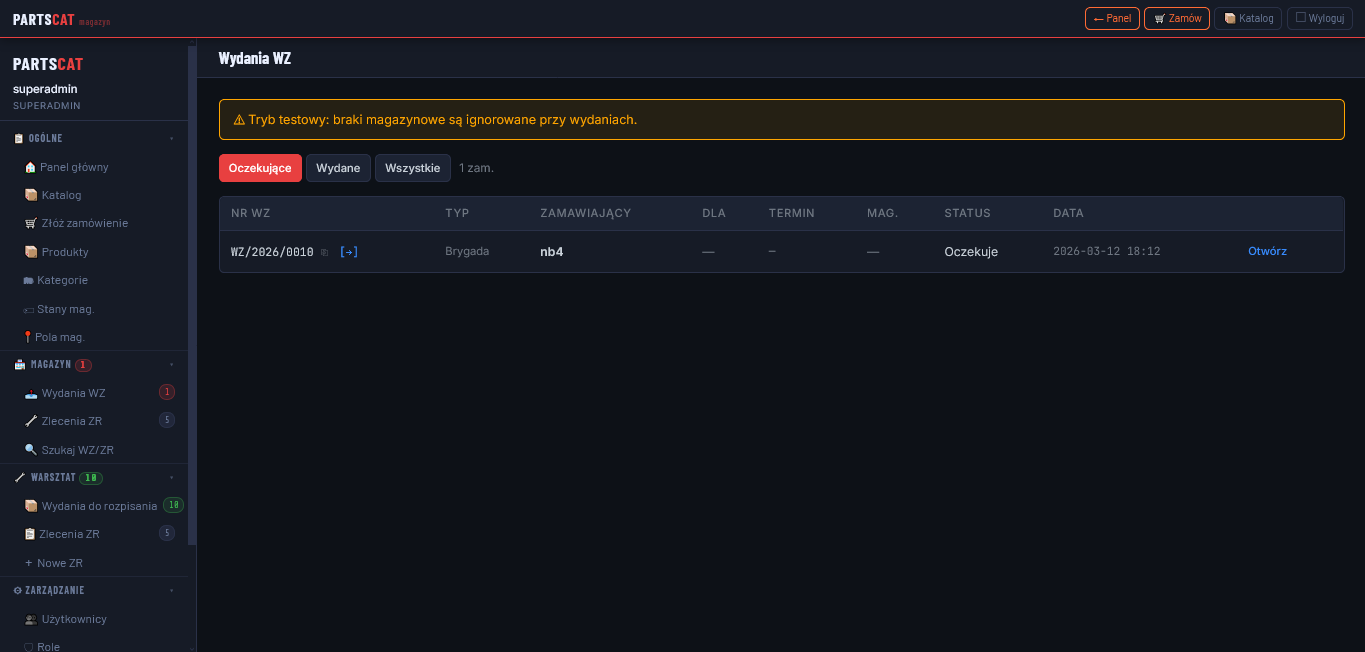
Task: Select the Oczekujące filter tab
Action: 260,168
